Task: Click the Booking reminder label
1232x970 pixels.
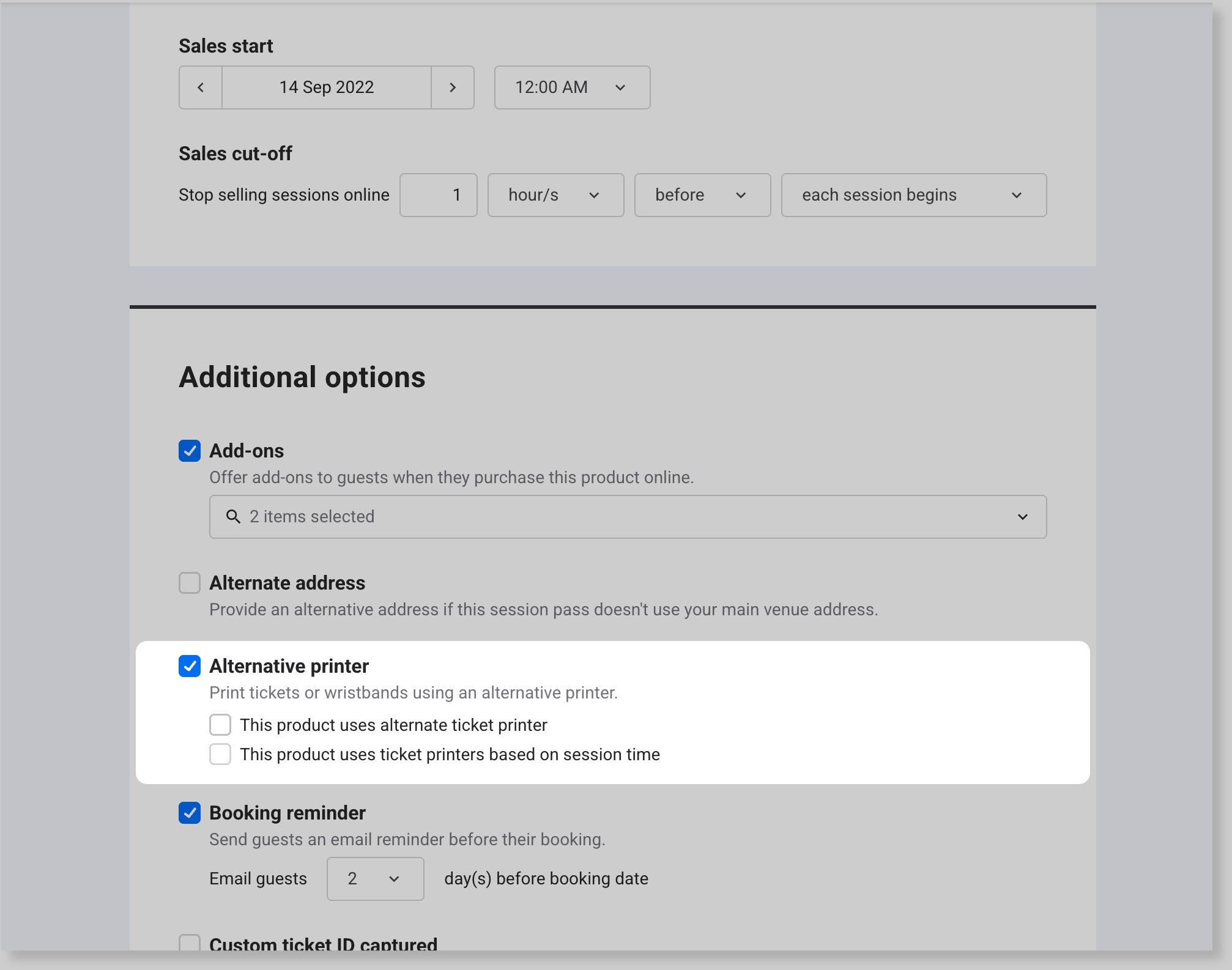Action: pyautogui.click(x=288, y=813)
